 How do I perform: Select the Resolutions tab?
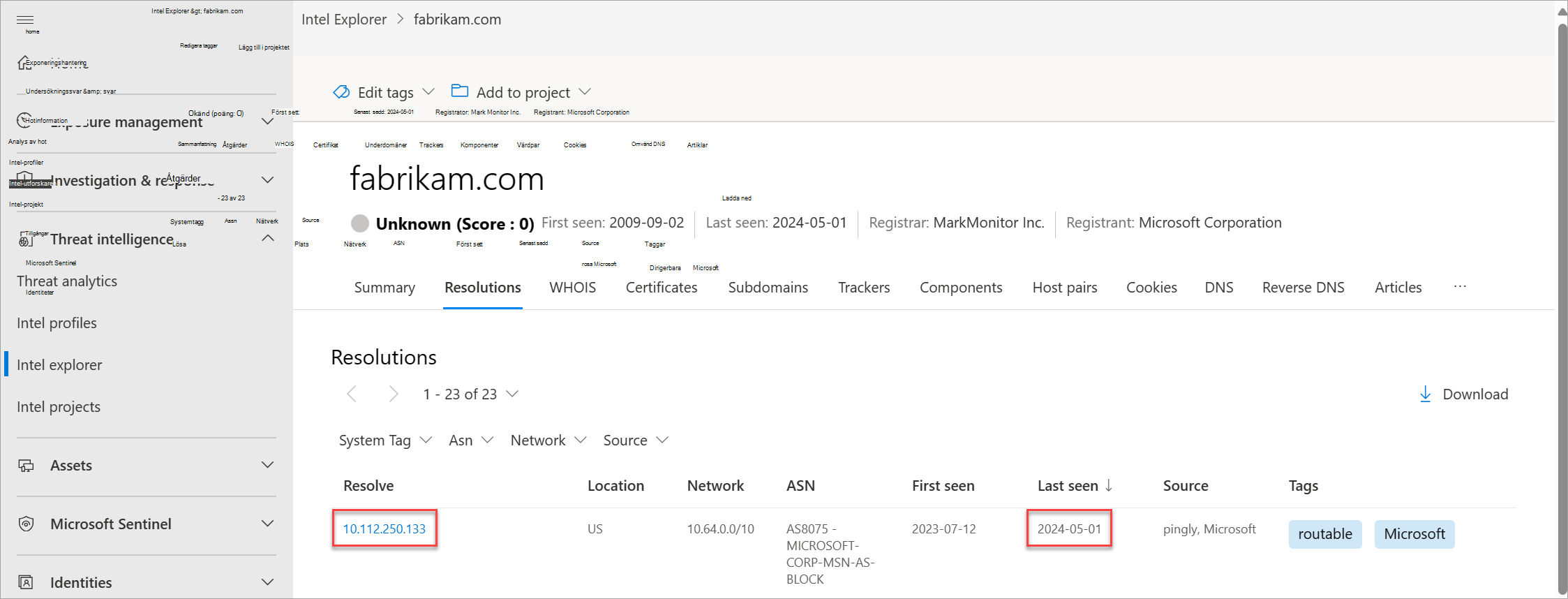(483, 288)
